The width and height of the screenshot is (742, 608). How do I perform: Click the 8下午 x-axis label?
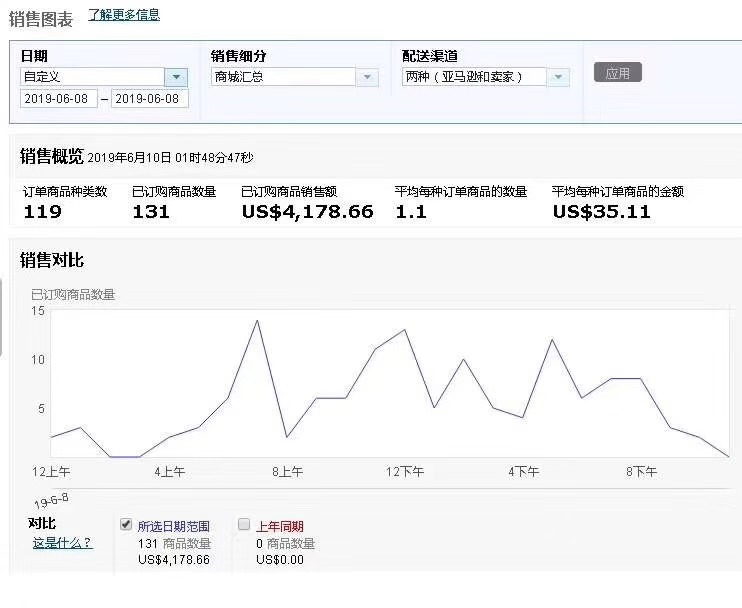pyautogui.click(x=640, y=472)
